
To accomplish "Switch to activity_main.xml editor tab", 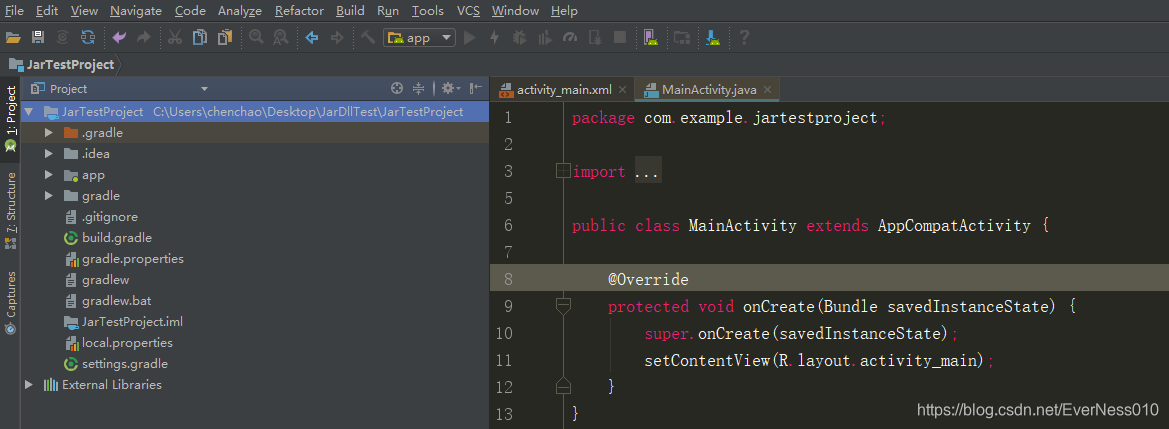I will [564, 90].
